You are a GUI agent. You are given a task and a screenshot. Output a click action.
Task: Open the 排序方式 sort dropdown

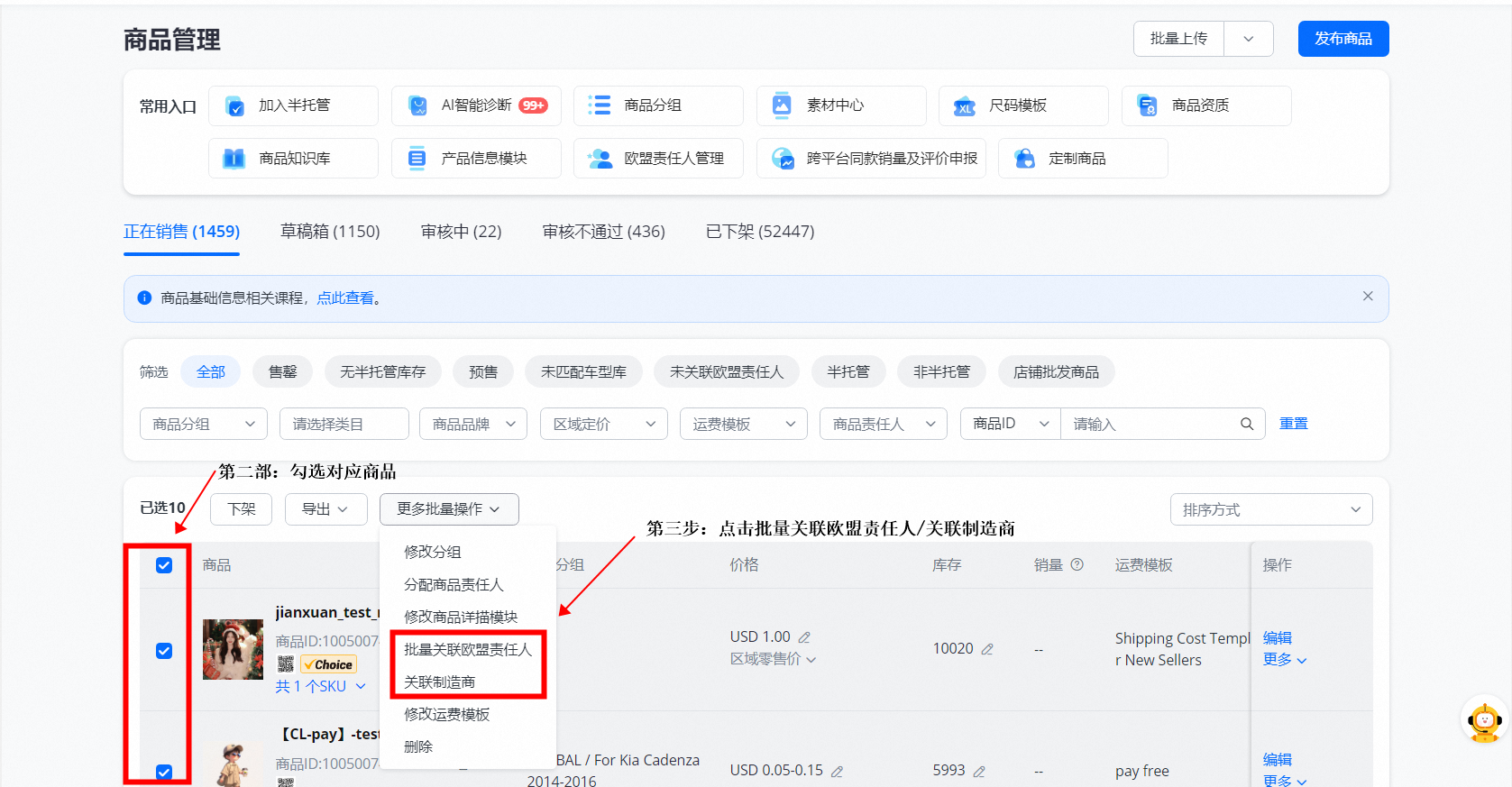1270,509
